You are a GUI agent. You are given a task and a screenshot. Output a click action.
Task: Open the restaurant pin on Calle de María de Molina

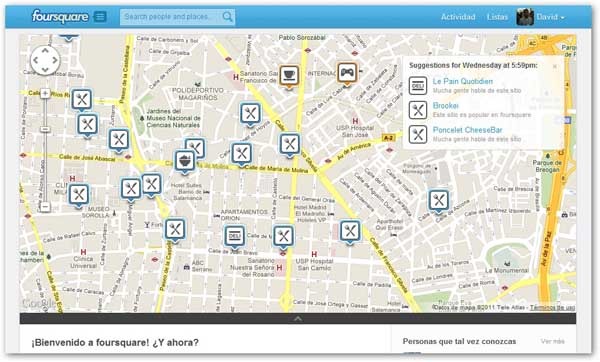(241, 153)
